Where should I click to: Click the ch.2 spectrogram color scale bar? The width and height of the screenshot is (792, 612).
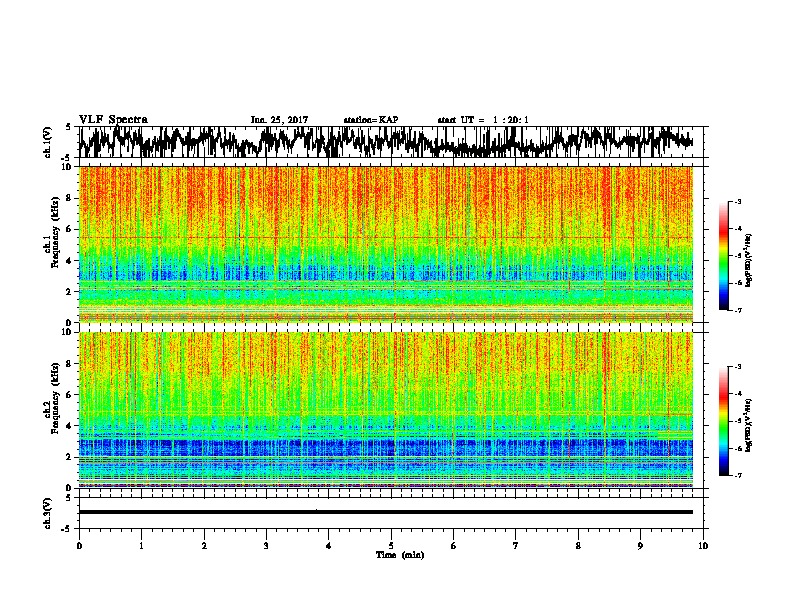click(723, 421)
